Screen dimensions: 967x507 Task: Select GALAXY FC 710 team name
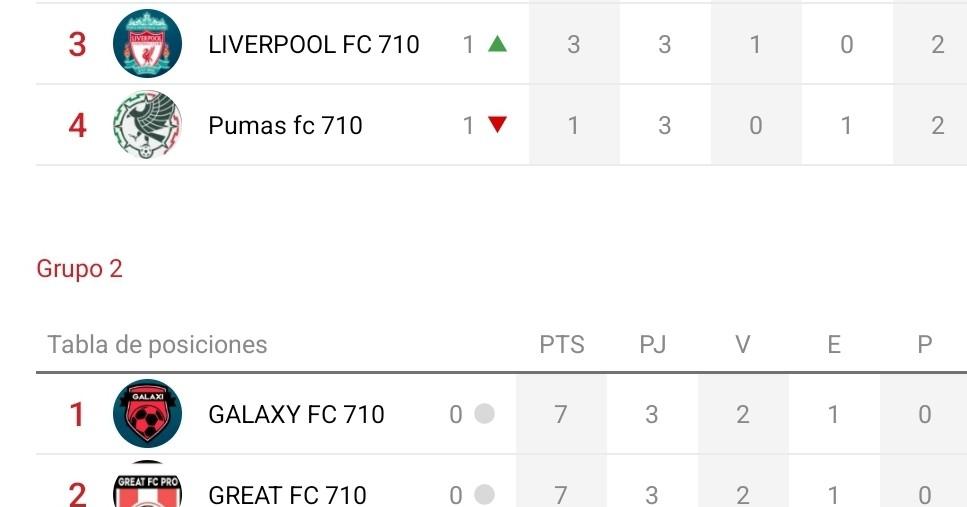(296, 414)
